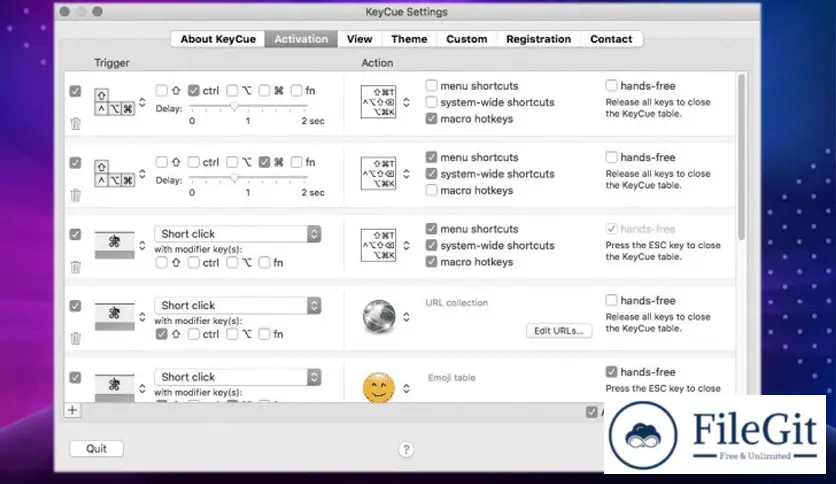Open action type stepper beside the globe icon
This screenshot has height=484, width=836.
click(x=406, y=317)
